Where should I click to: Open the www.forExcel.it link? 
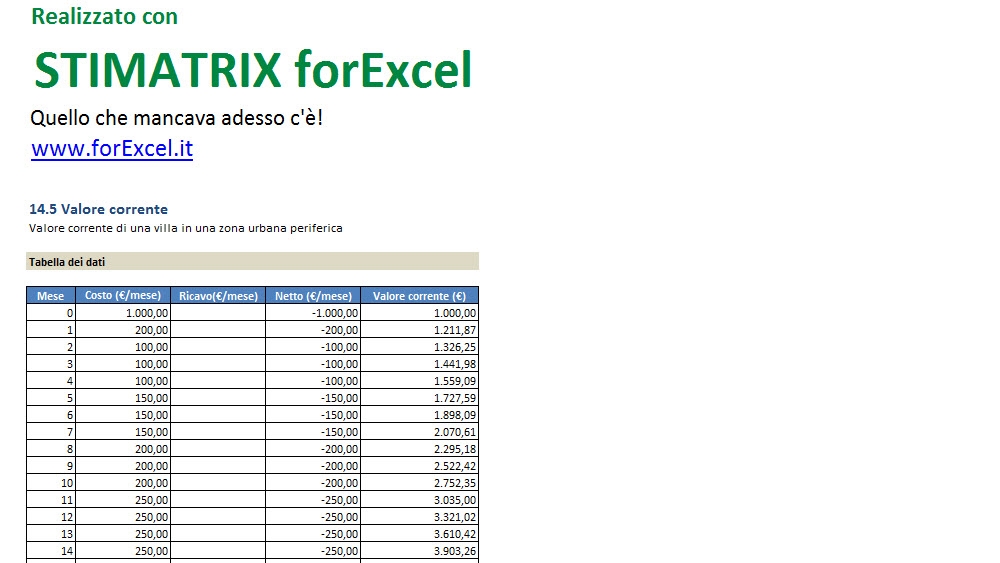(x=112, y=149)
